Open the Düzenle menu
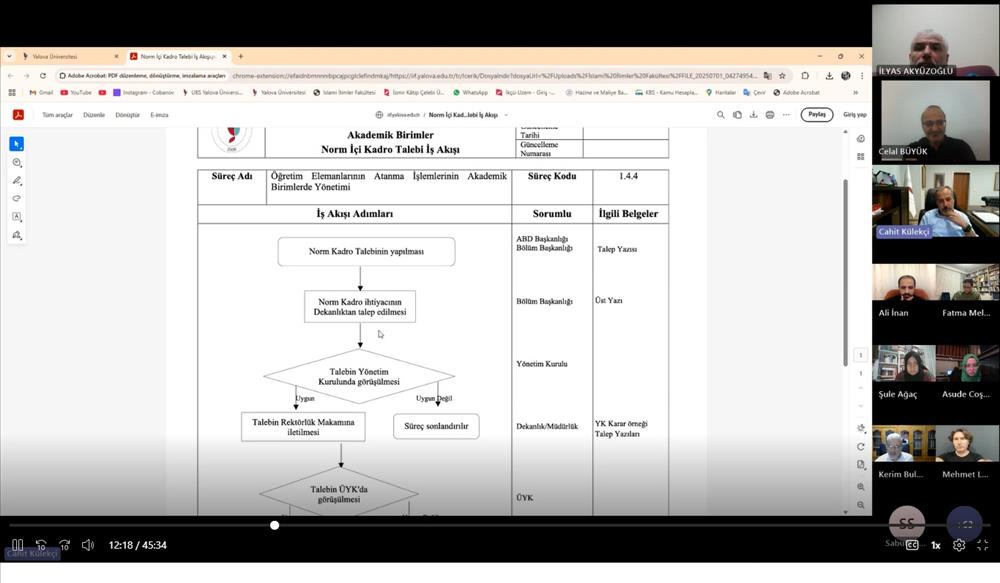1000x583 pixels. point(94,115)
